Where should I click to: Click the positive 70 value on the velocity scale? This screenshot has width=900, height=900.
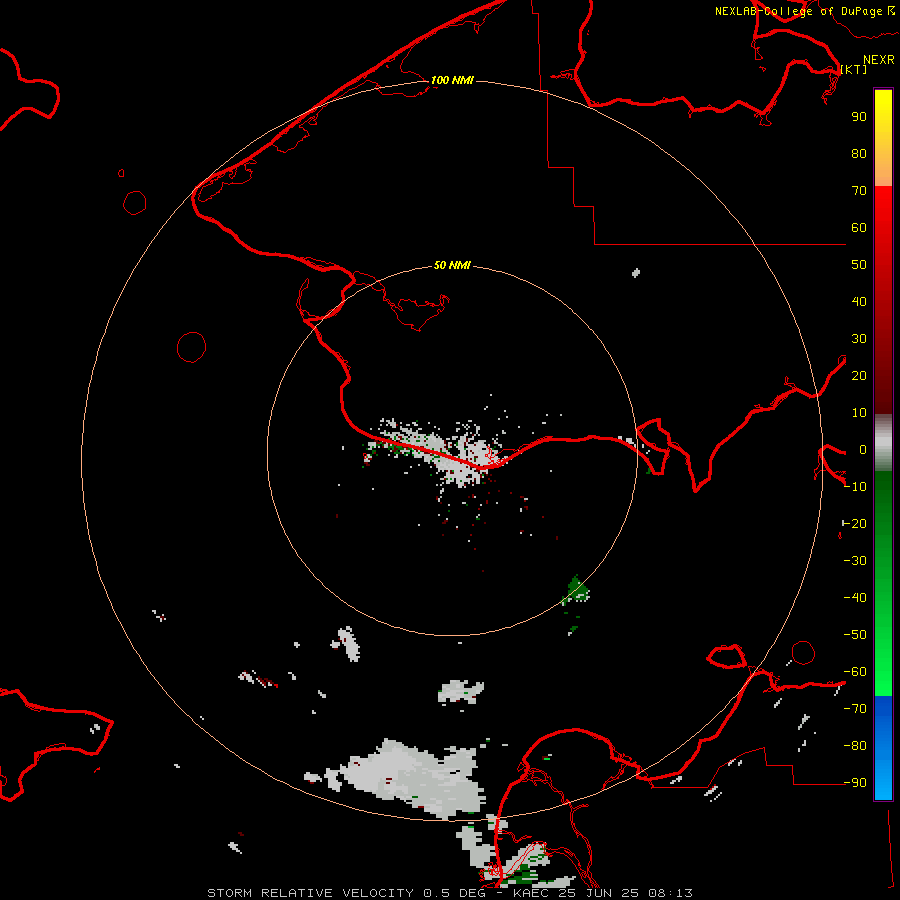[x=859, y=191]
